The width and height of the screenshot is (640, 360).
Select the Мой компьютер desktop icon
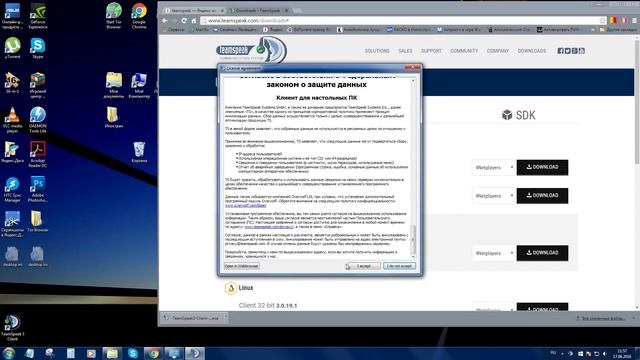(139, 86)
